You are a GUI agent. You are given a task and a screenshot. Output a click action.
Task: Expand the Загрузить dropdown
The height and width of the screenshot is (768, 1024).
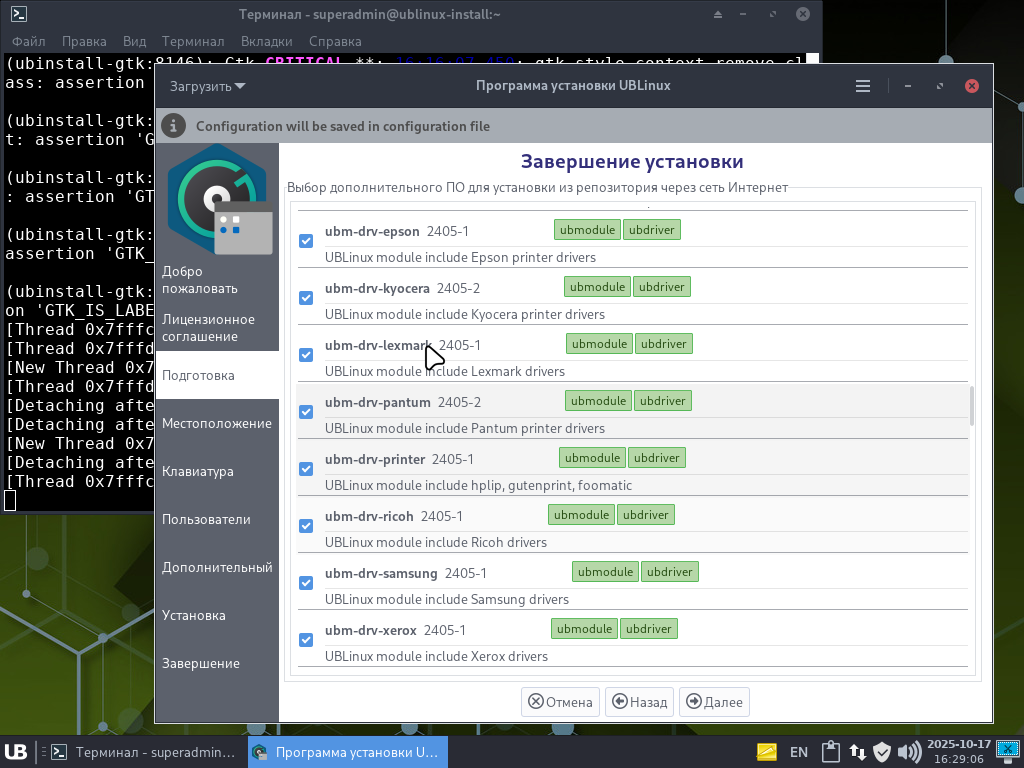point(207,86)
